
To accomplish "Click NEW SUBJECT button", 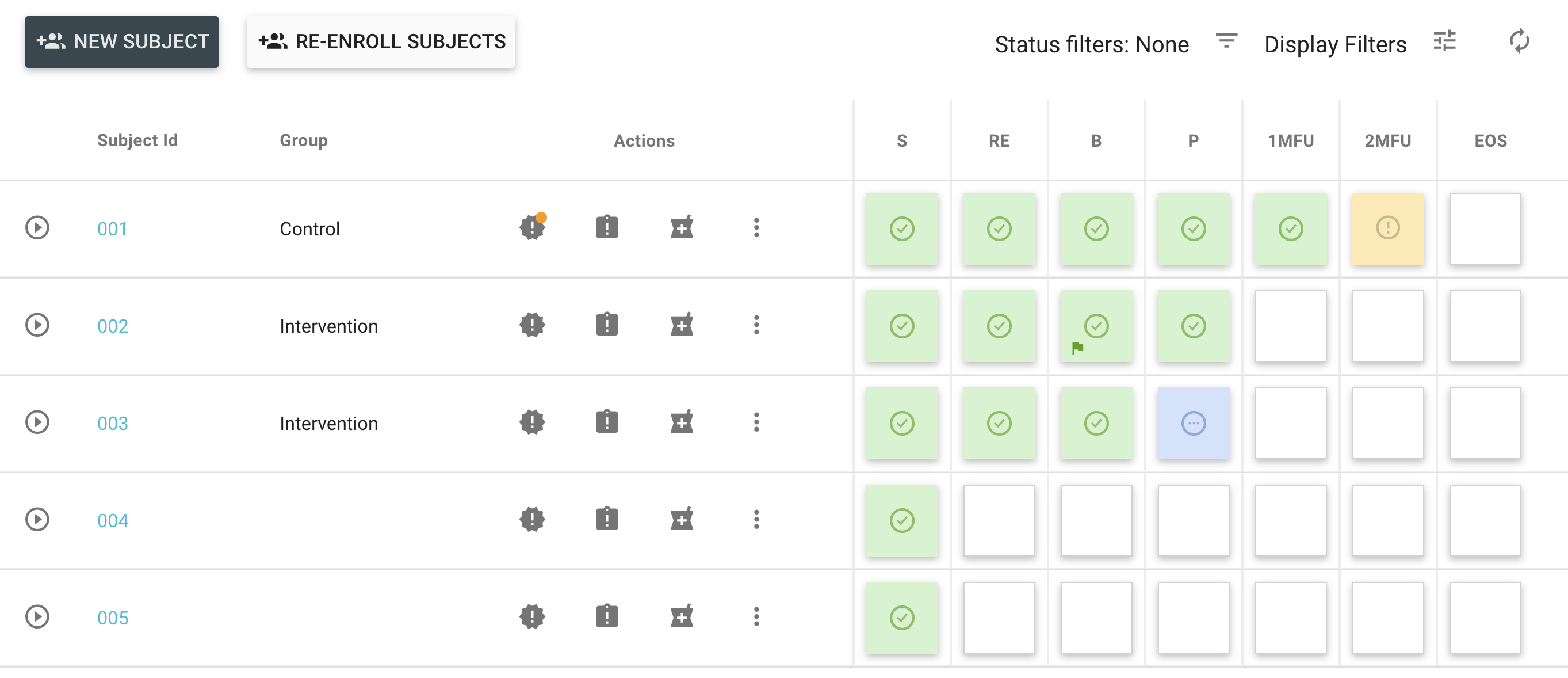I will tap(122, 41).
